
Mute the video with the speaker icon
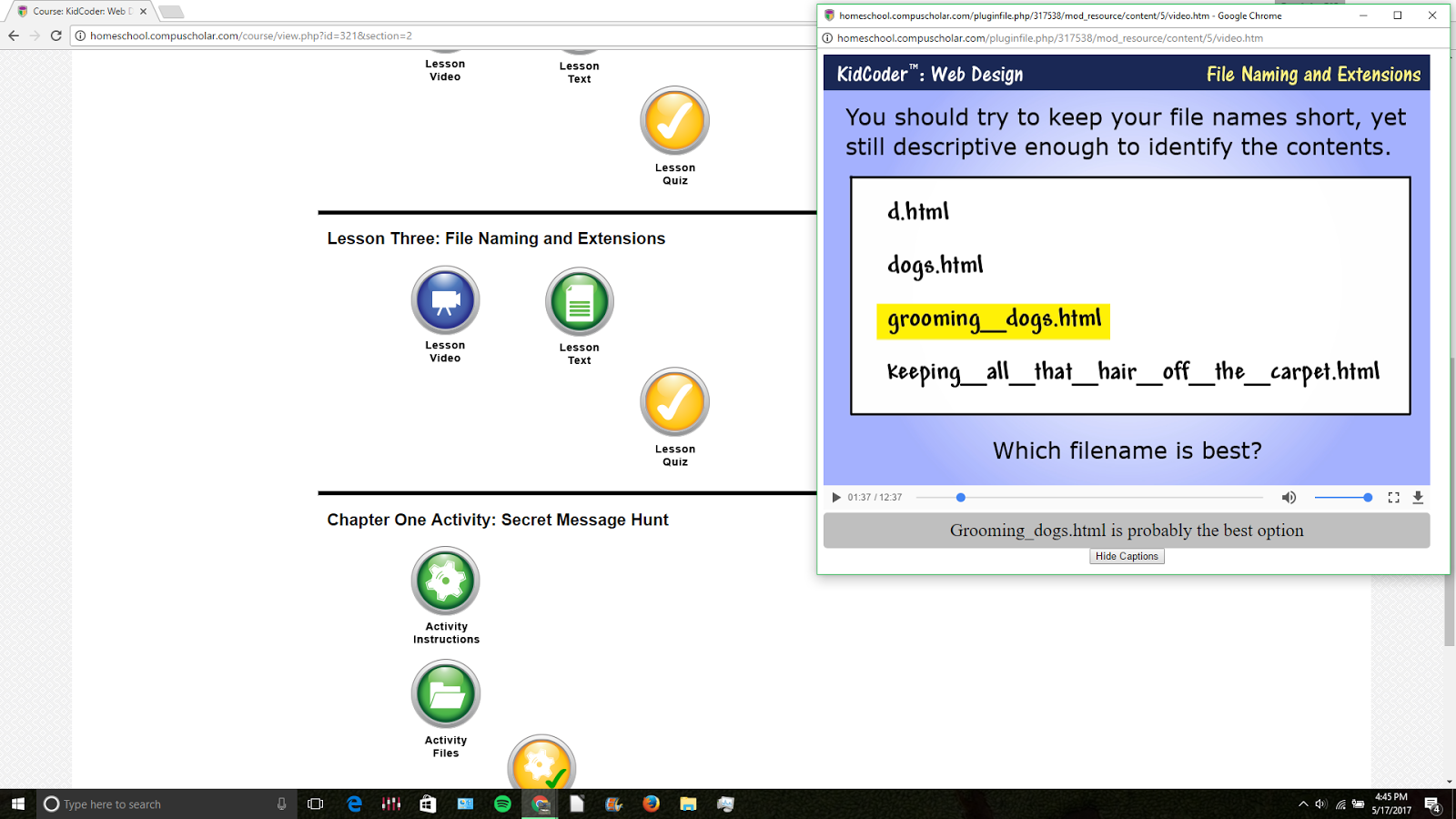1289,498
